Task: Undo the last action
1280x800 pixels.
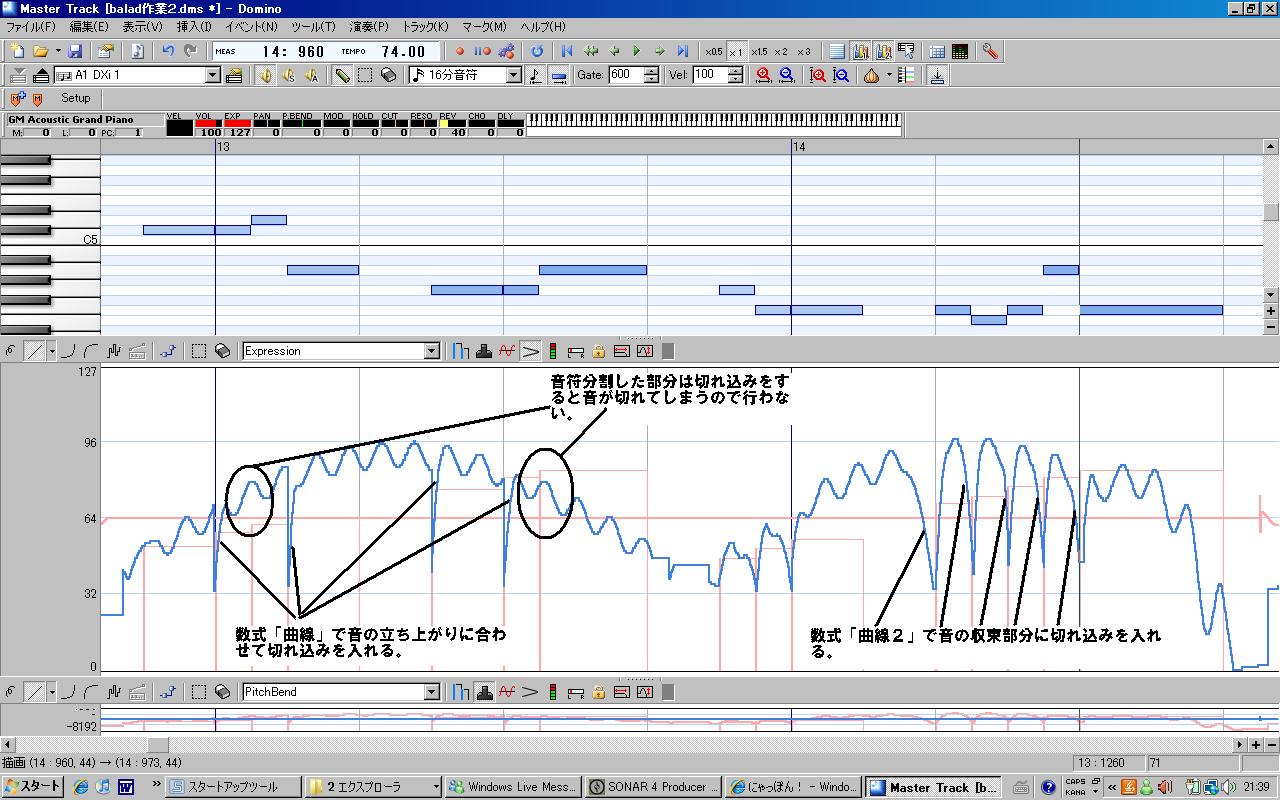Action: [x=168, y=51]
